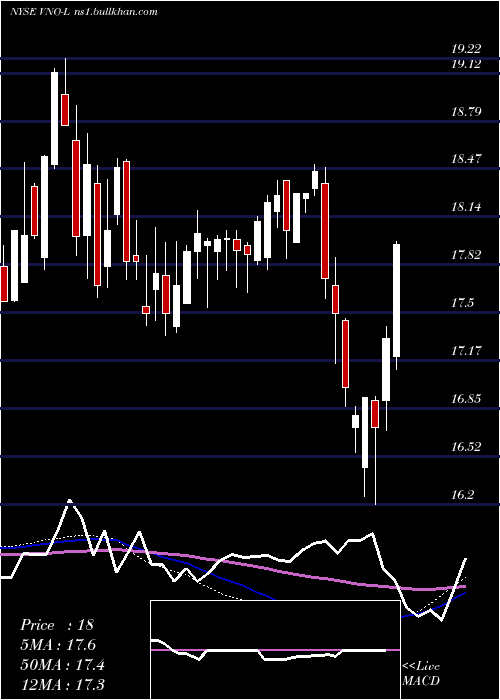Click the 18.14 price level label
Screen dimensions: 500x700
click(466, 207)
